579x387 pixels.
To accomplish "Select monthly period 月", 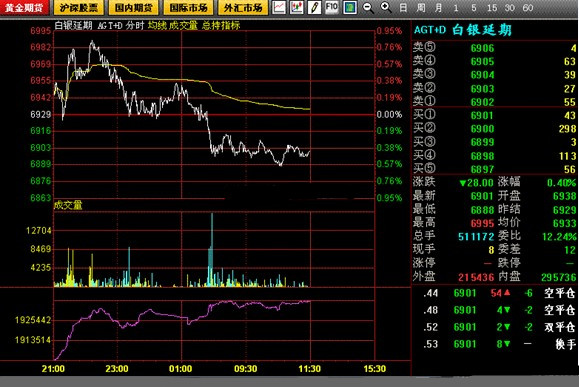I will (x=439, y=8).
